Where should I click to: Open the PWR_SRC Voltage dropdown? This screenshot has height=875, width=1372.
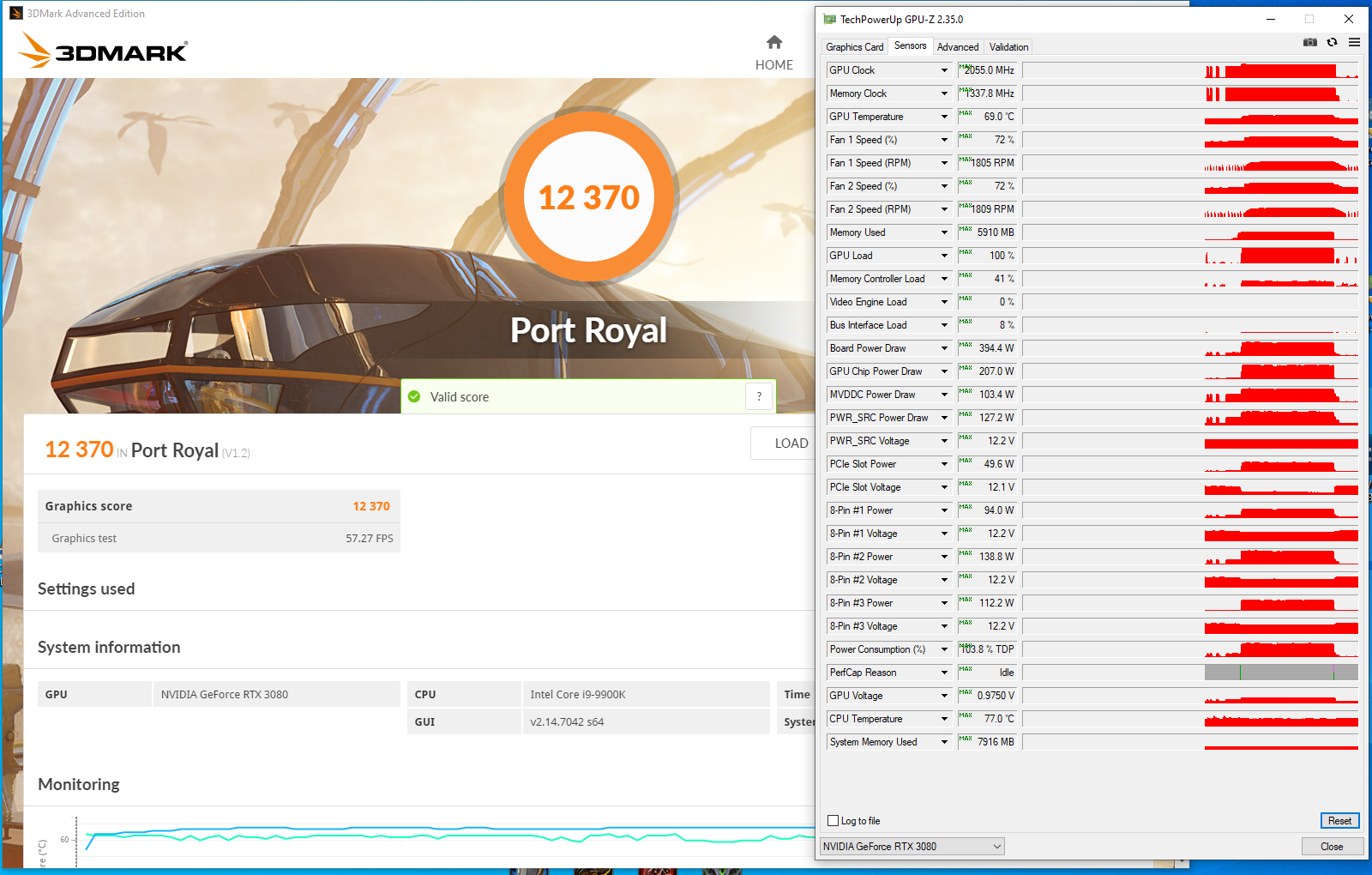(x=944, y=441)
